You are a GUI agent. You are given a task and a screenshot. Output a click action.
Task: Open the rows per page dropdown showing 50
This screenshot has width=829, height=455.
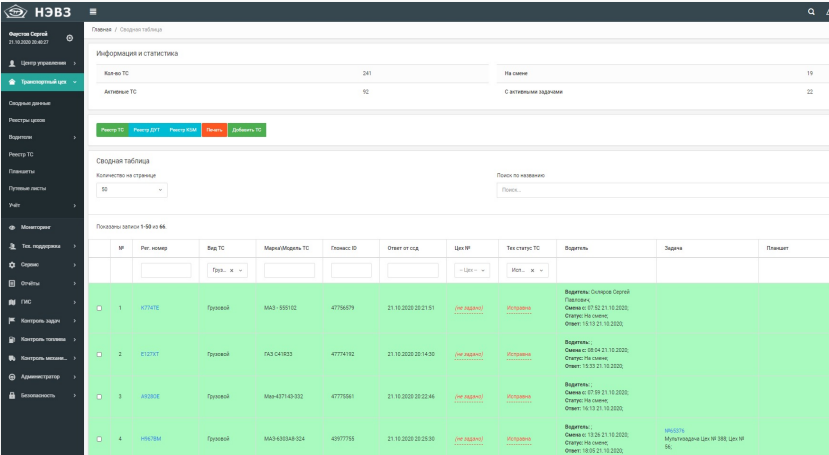[131, 189]
